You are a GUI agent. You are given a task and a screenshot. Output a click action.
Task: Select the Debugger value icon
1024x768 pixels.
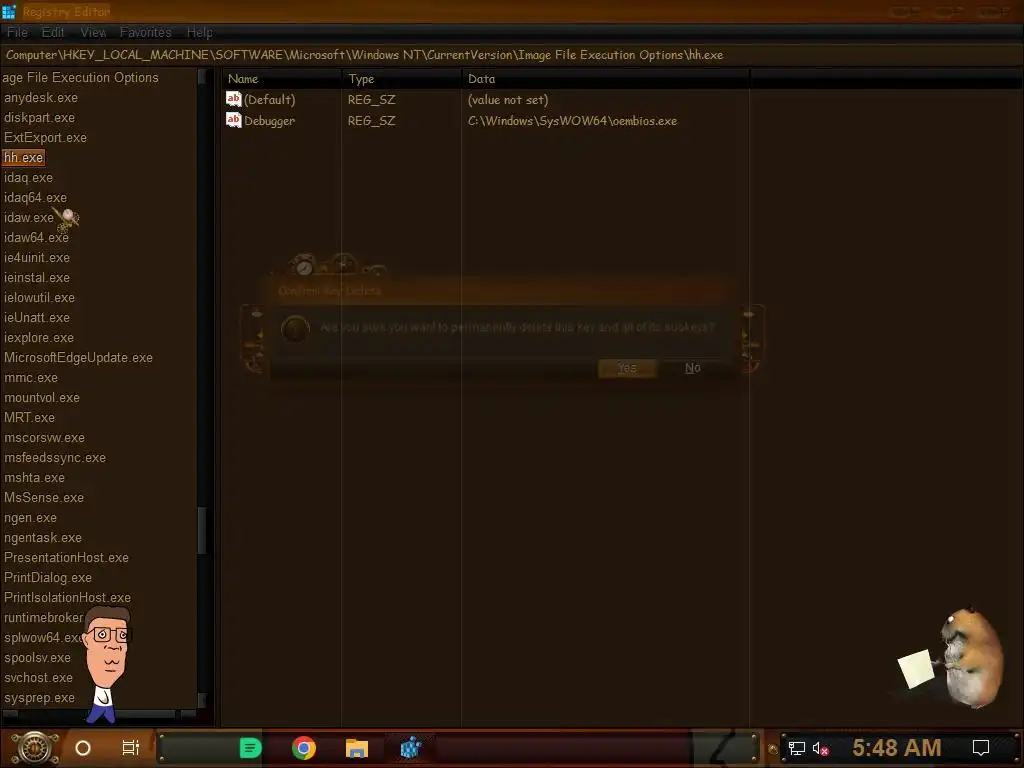pos(233,120)
